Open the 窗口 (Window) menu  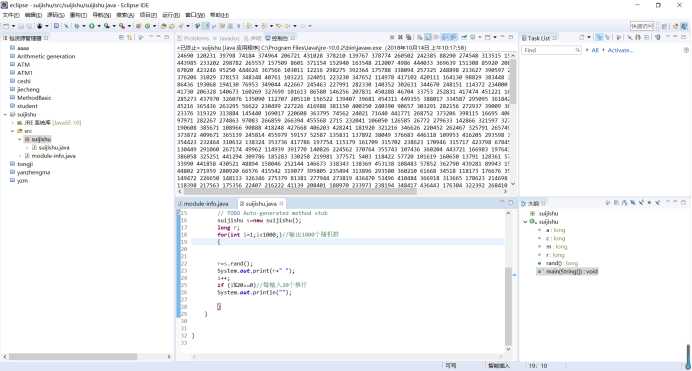195,15
